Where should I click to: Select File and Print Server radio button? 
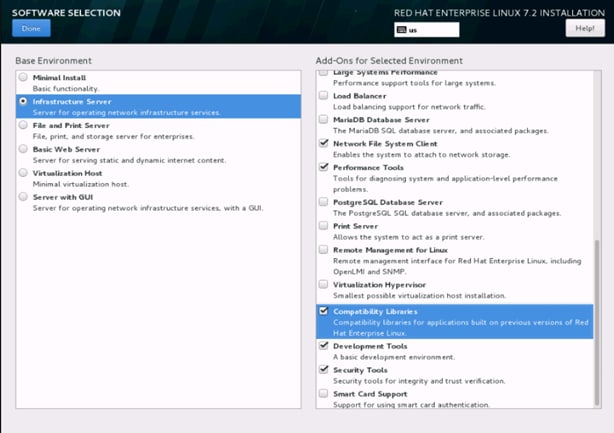click(23, 125)
